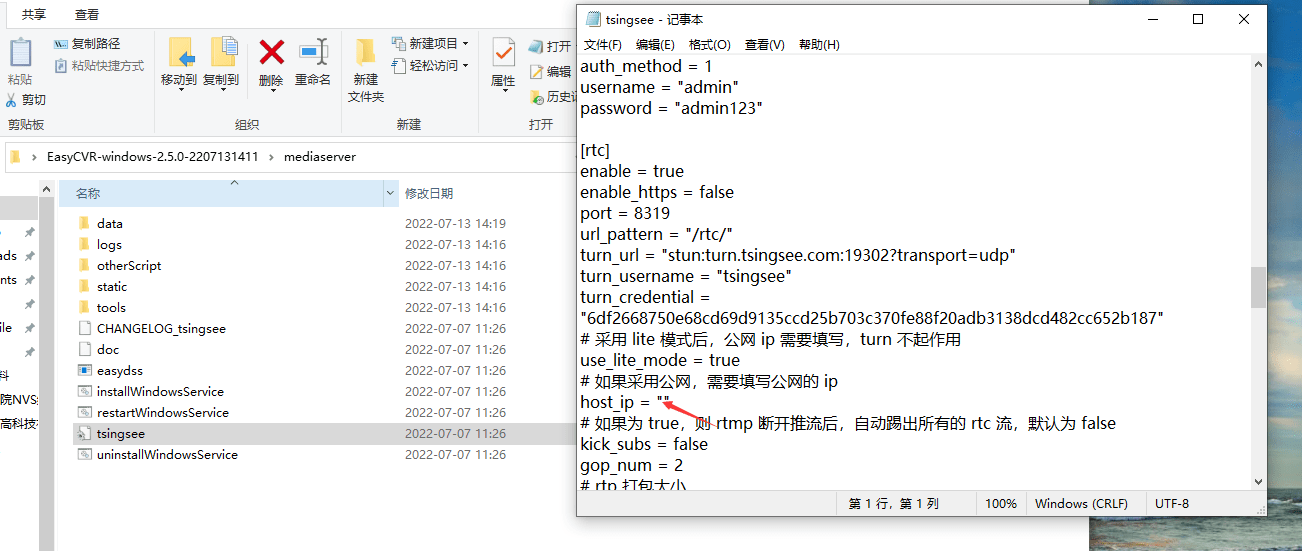Click the installWindowsService file icon

tap(84, 392)
